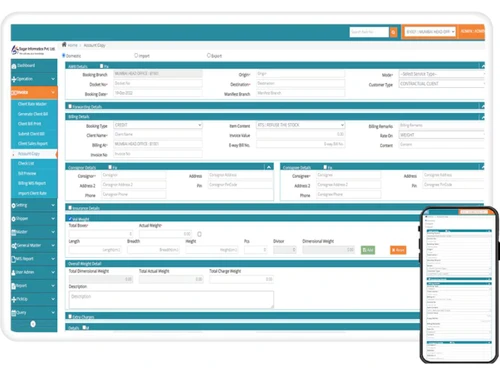Viewport: 500px width, 375px height.
Task: Click the Query calendar icon in sidebar
Action: (14, 313)
